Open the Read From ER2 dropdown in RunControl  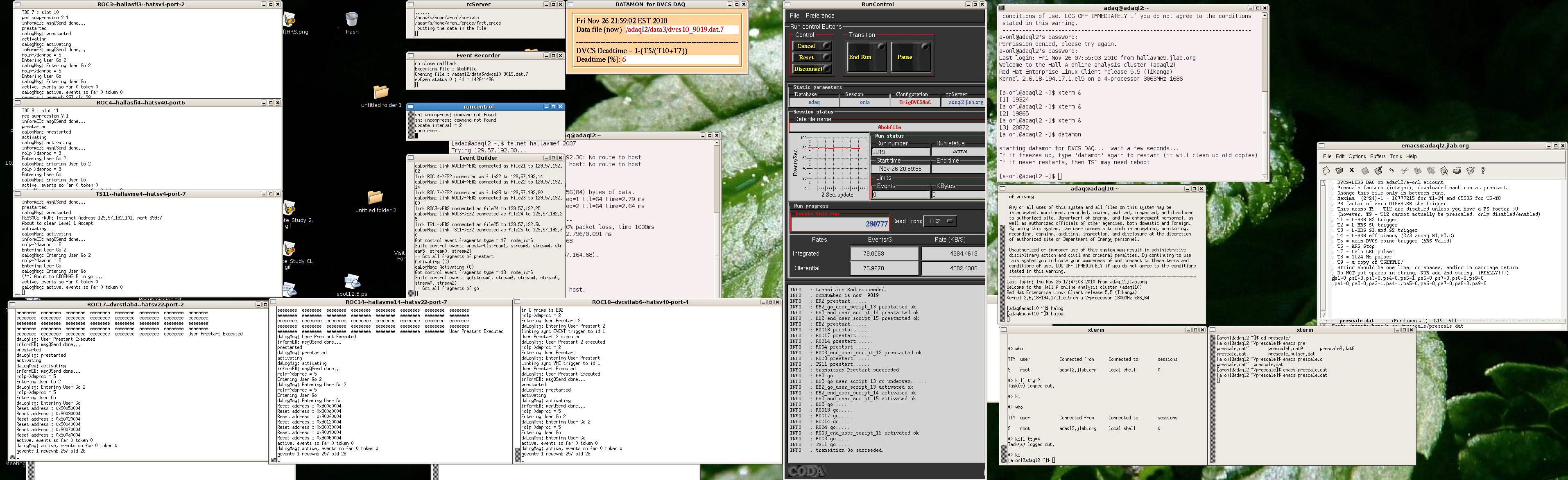tap(940, 221)
